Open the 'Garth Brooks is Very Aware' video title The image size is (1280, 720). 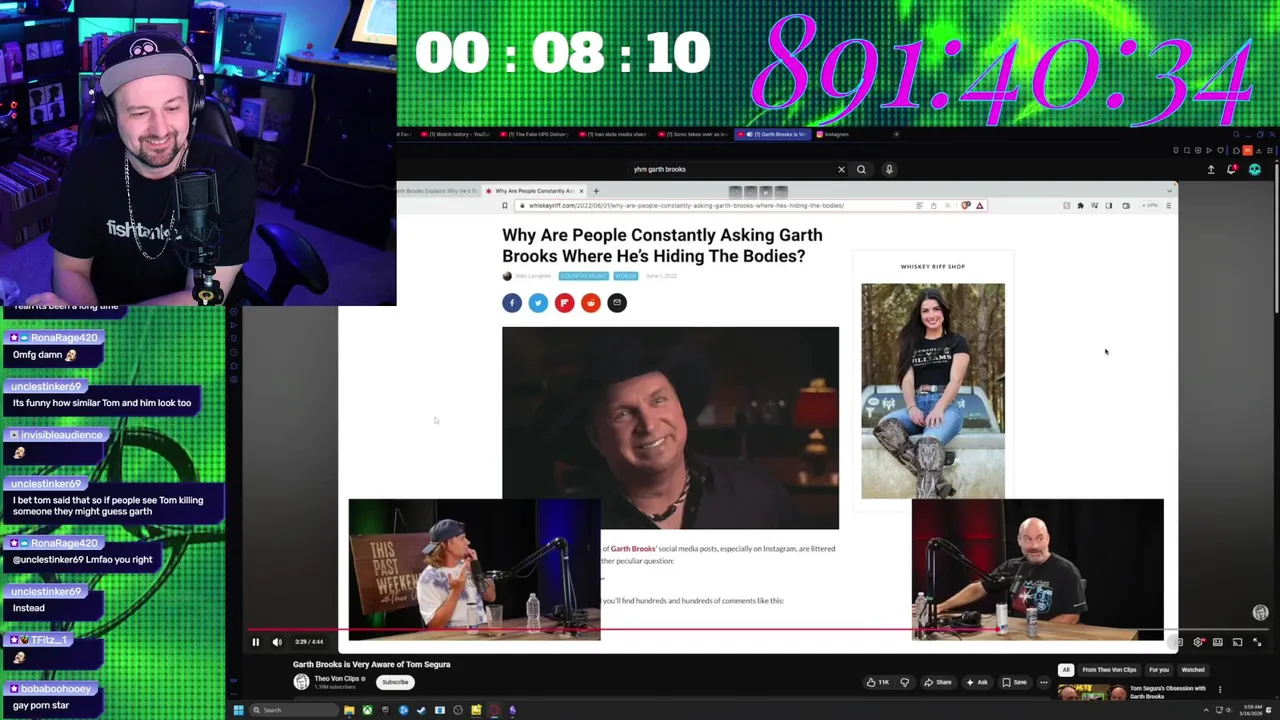click(x=372, y=664)
